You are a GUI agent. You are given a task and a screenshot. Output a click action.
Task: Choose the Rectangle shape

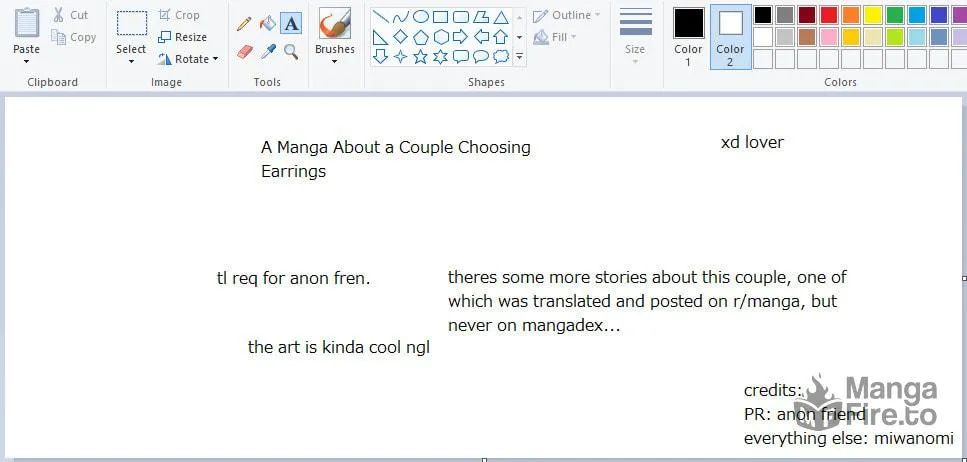(x=440, y=17)
